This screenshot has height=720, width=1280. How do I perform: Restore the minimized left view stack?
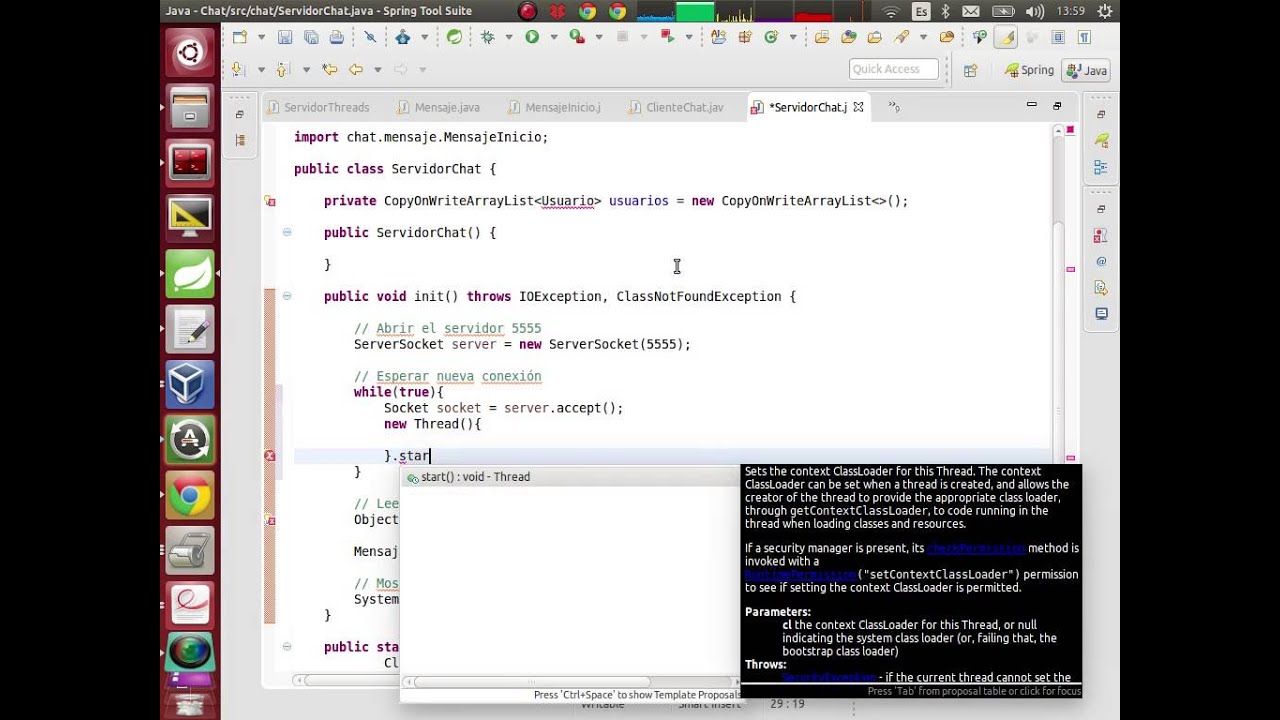(x=240, y=115)
